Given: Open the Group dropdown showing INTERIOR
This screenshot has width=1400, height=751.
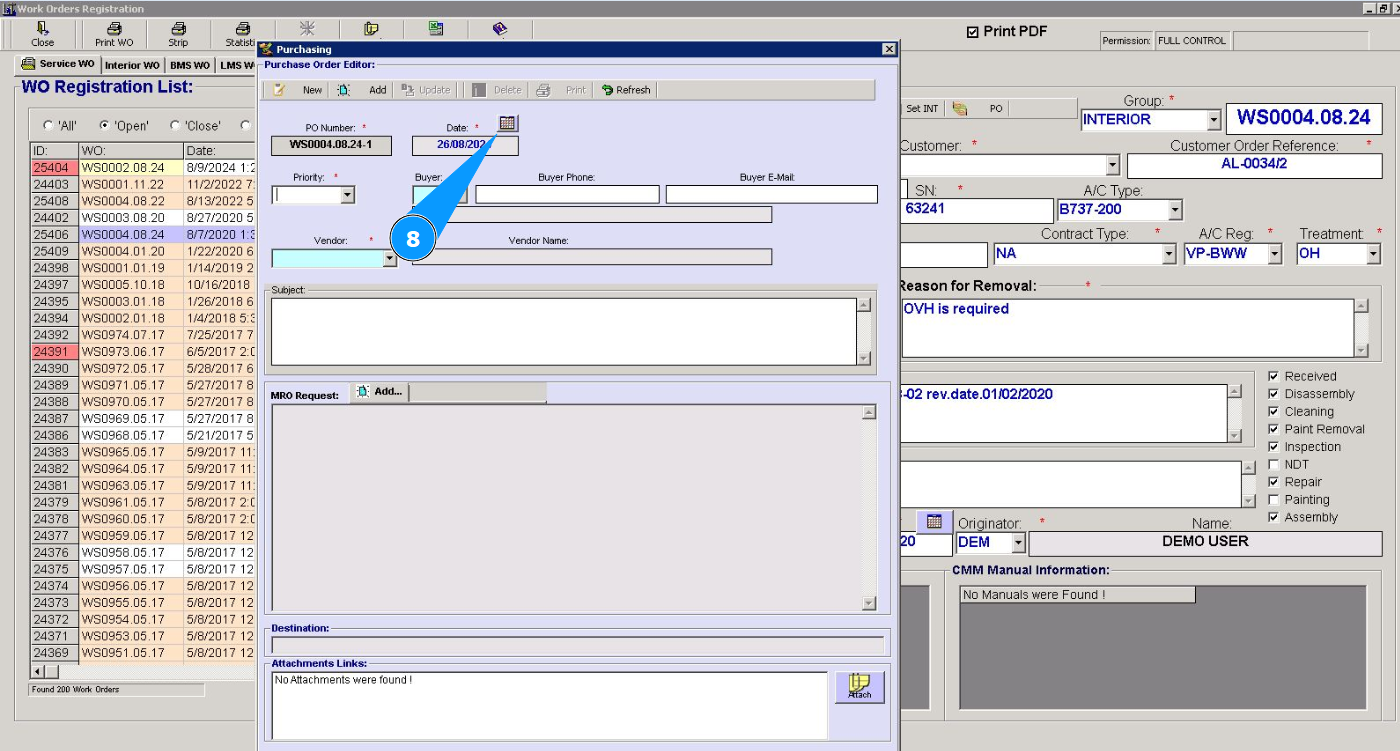Looking at the screenshot, I should pos(1214,120).
